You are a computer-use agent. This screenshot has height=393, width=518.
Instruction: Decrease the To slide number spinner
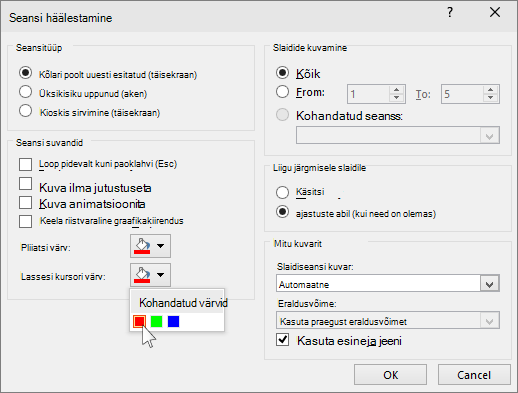click(490, 98)
